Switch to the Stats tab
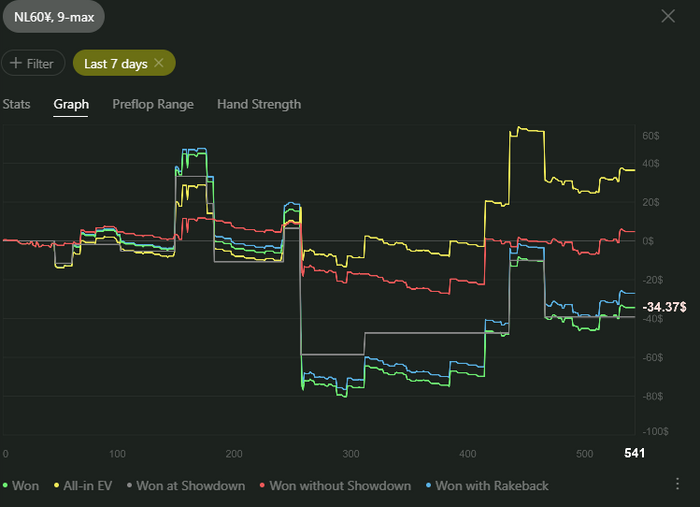Screen dimensions: 700x507 coord(16,104)
